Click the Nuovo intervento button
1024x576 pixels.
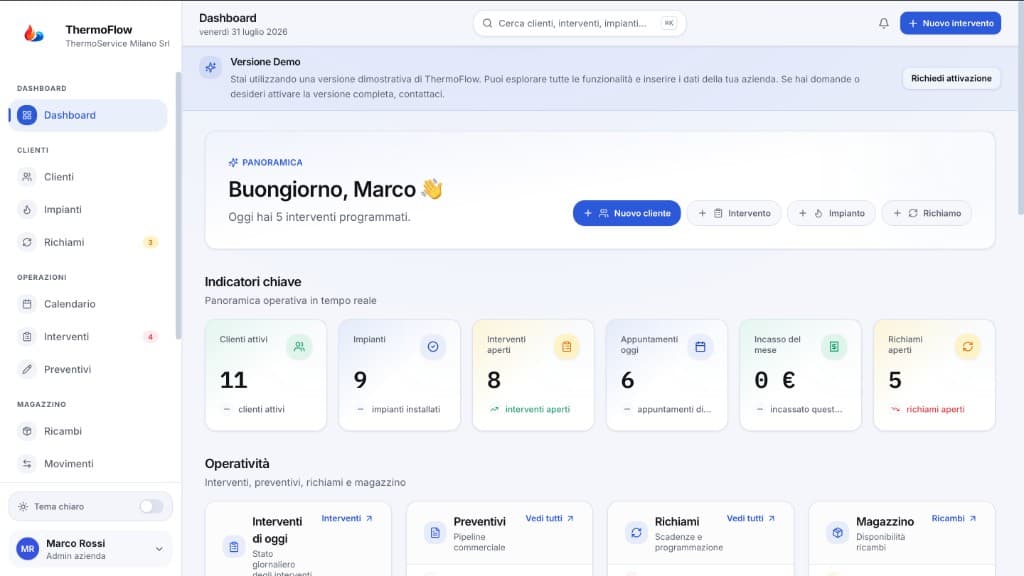click(x=950, y=24)
